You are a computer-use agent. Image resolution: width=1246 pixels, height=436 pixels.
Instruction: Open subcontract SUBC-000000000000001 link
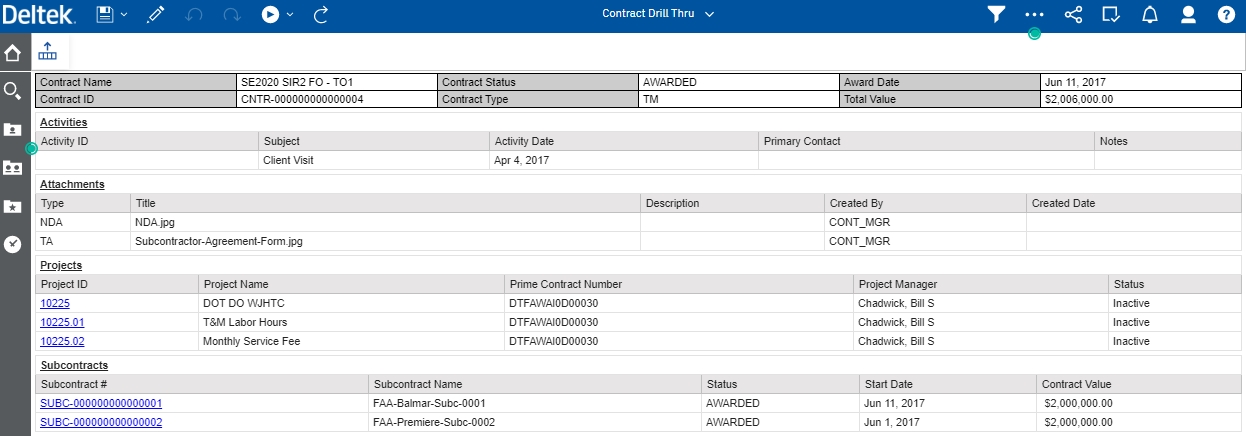(101, 403)
